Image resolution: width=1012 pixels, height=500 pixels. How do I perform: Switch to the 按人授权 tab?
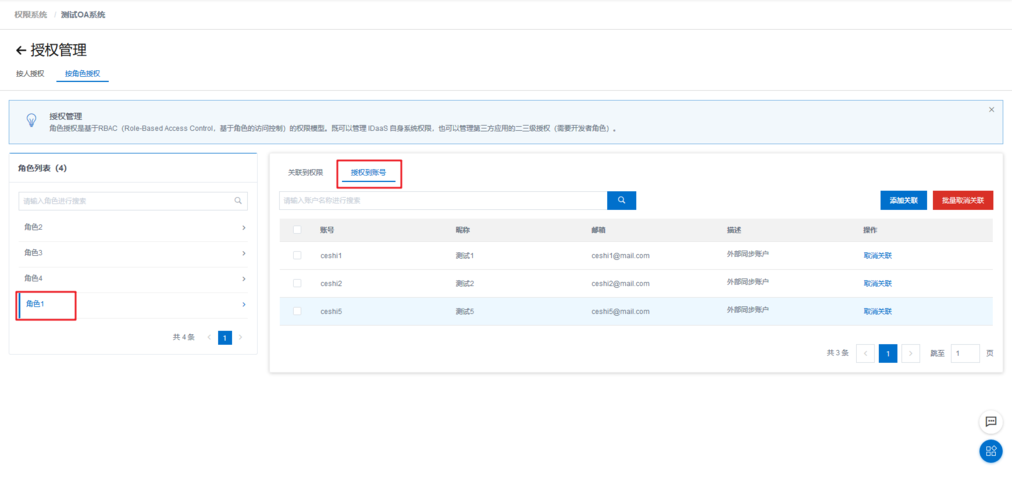click(30, 74)
